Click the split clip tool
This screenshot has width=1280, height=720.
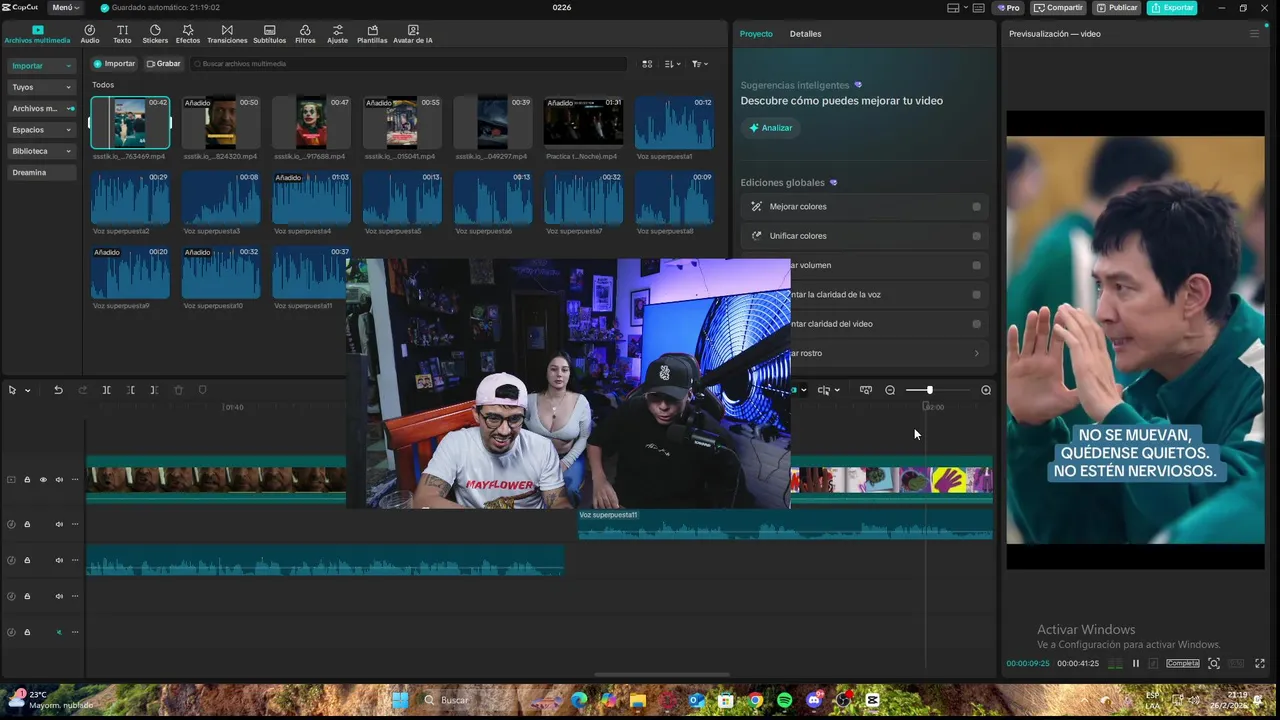(106, 390)
